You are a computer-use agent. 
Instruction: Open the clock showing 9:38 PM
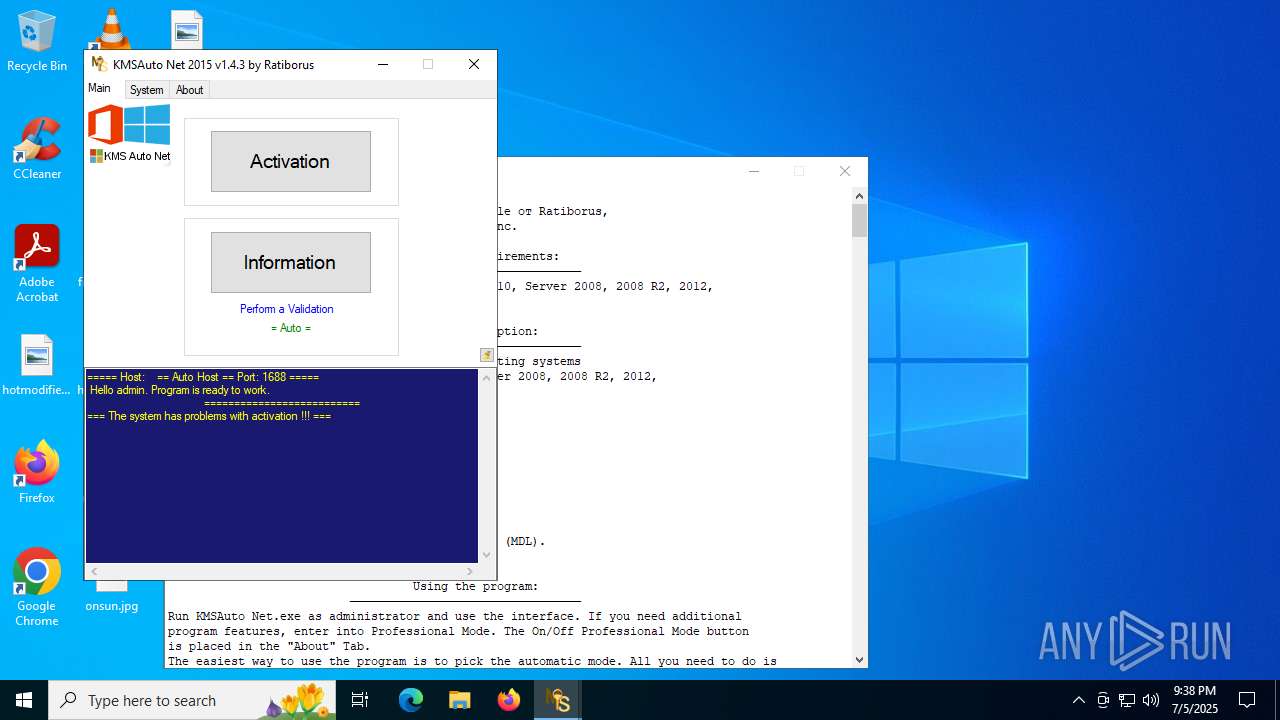[x=1195, y=700]
